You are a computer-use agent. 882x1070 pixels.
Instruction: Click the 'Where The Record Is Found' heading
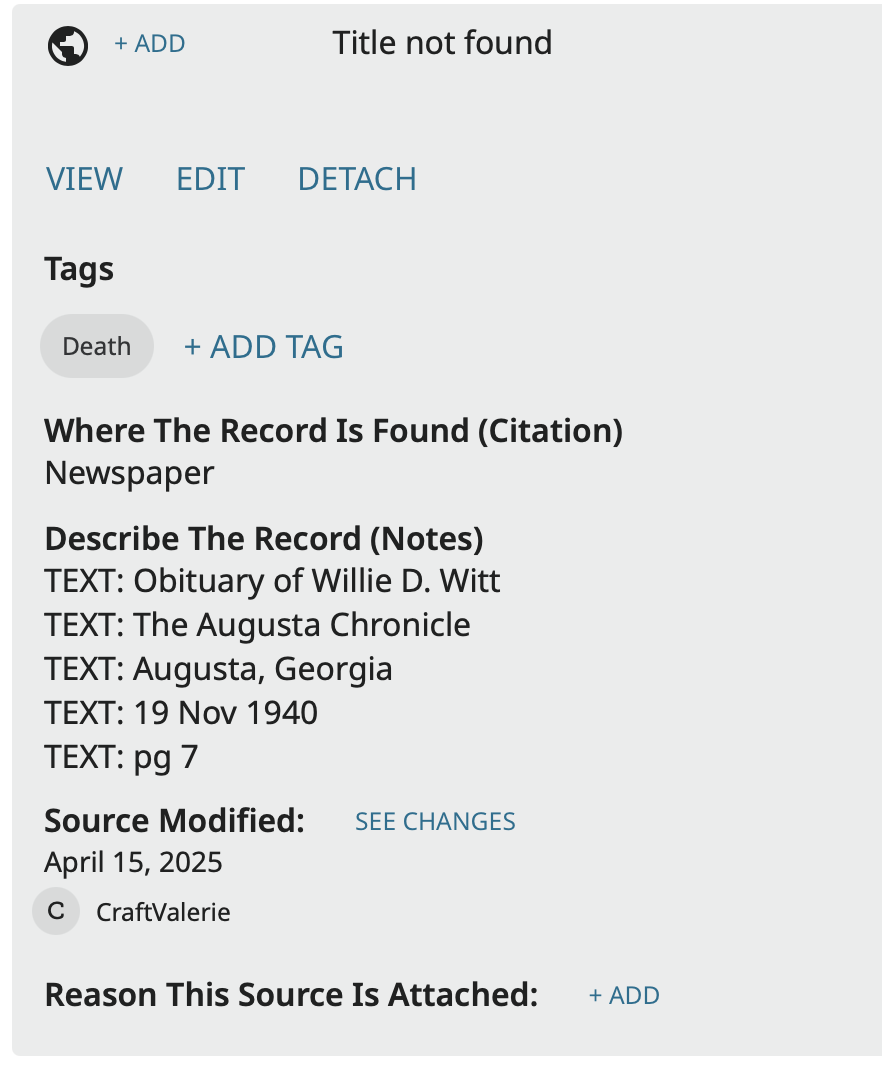(x=333, y=431)
